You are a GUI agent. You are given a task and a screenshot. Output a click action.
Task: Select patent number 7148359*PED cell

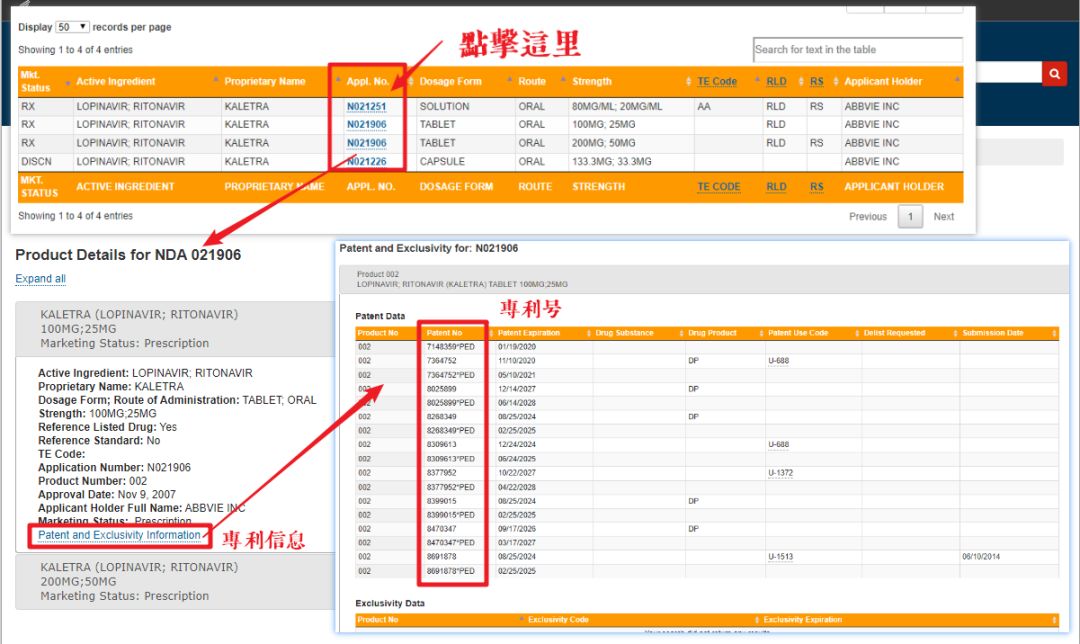pos(450,347)
